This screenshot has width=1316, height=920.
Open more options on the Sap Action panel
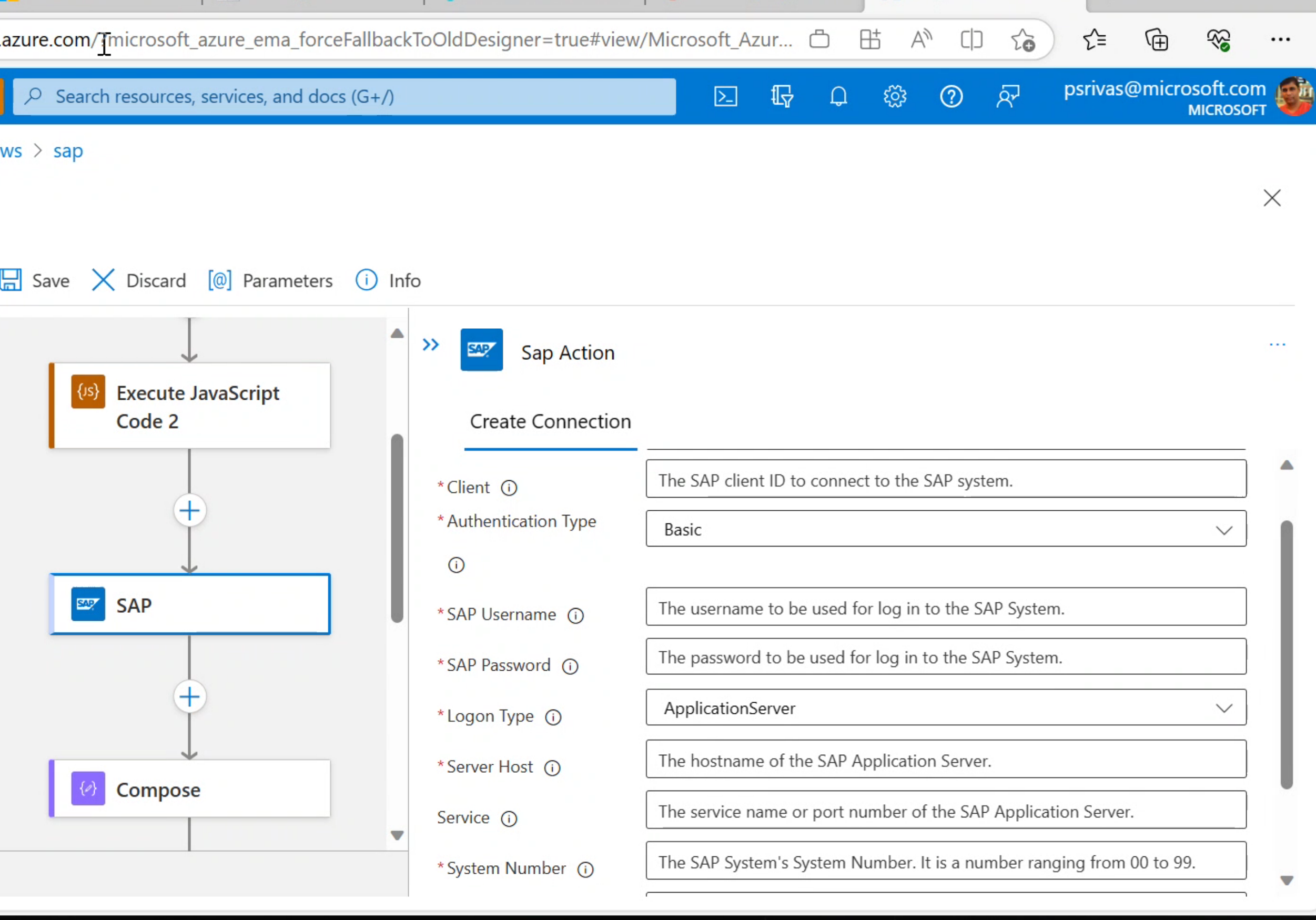click(1278, 345)
